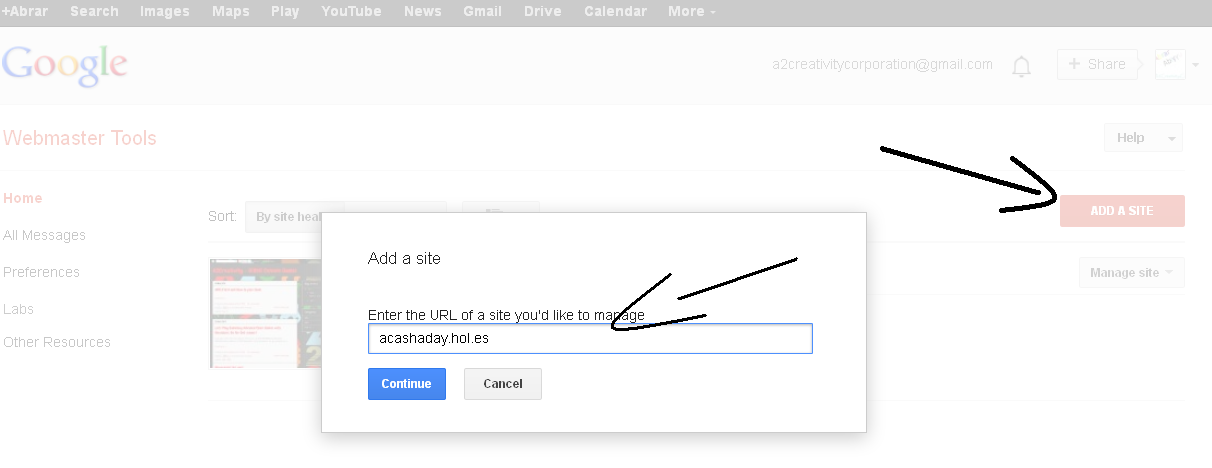
Task: Open the account profile picture menu
Action: (x=1176, y=64)
